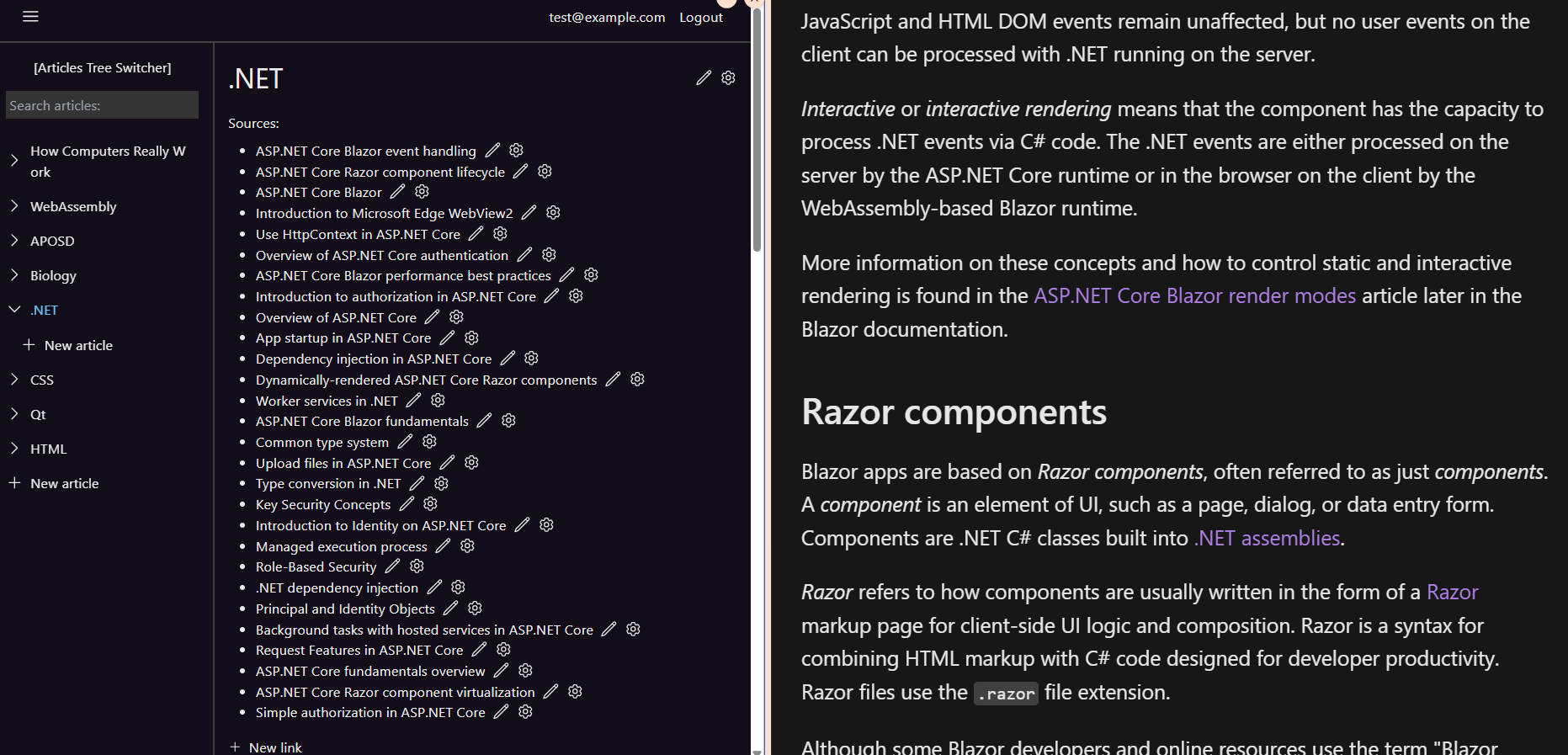Open '.NET assemblies' link
The image size is (1568, 755).
click(1267, 538)
